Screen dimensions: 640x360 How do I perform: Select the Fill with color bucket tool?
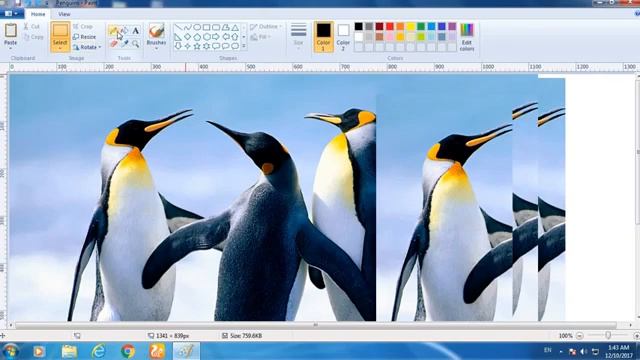click(x=125, y=31)
